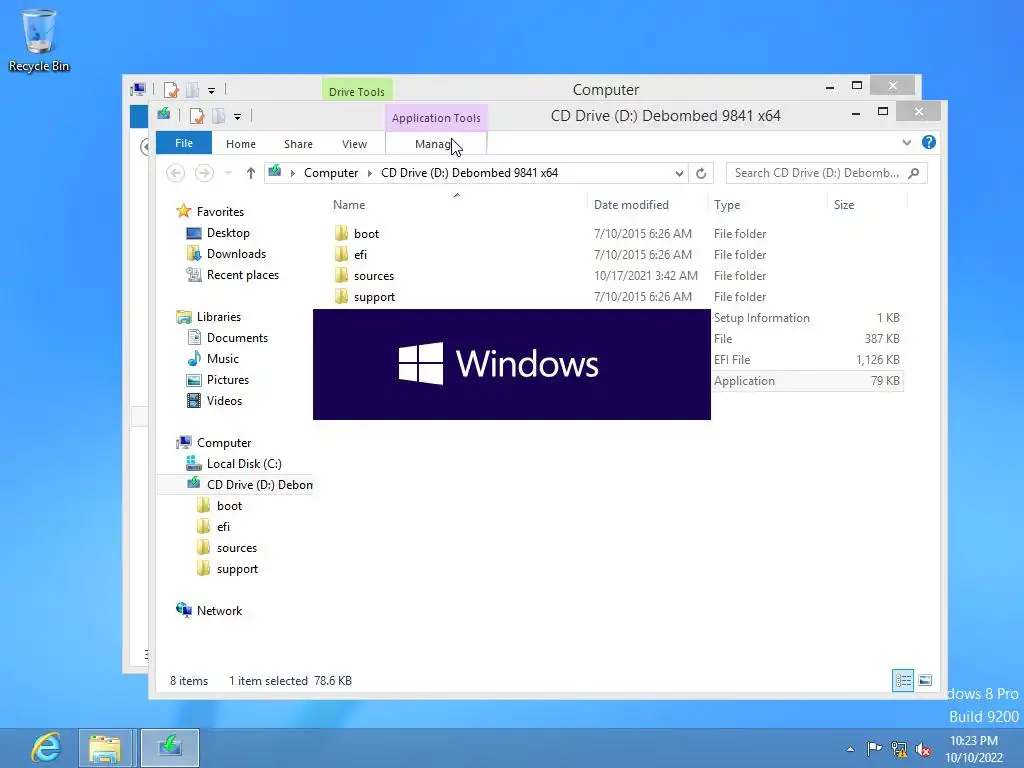Click the network tray icon
This screenshot has width=1024, height=768.
tap(899, 749)
